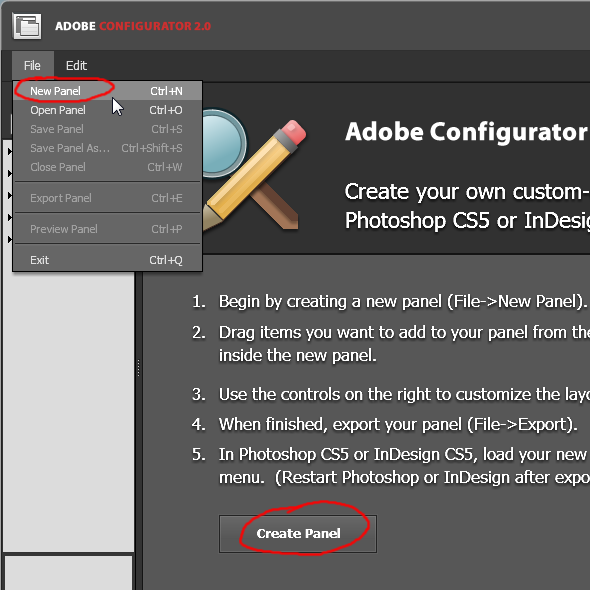Click the Adobe Configurator app icon
The width and height of the screenshot is (590, 590).
pos(27,26)
